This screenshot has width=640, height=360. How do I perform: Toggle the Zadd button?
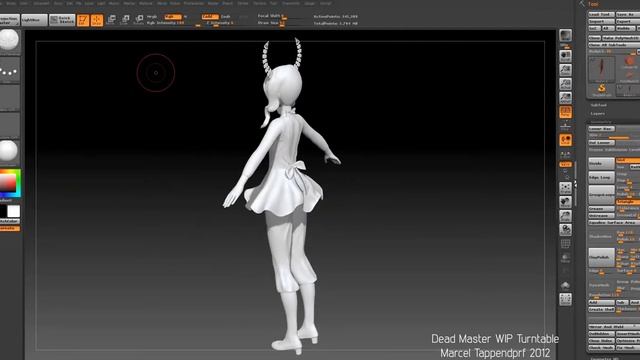(x=210, y=17)
